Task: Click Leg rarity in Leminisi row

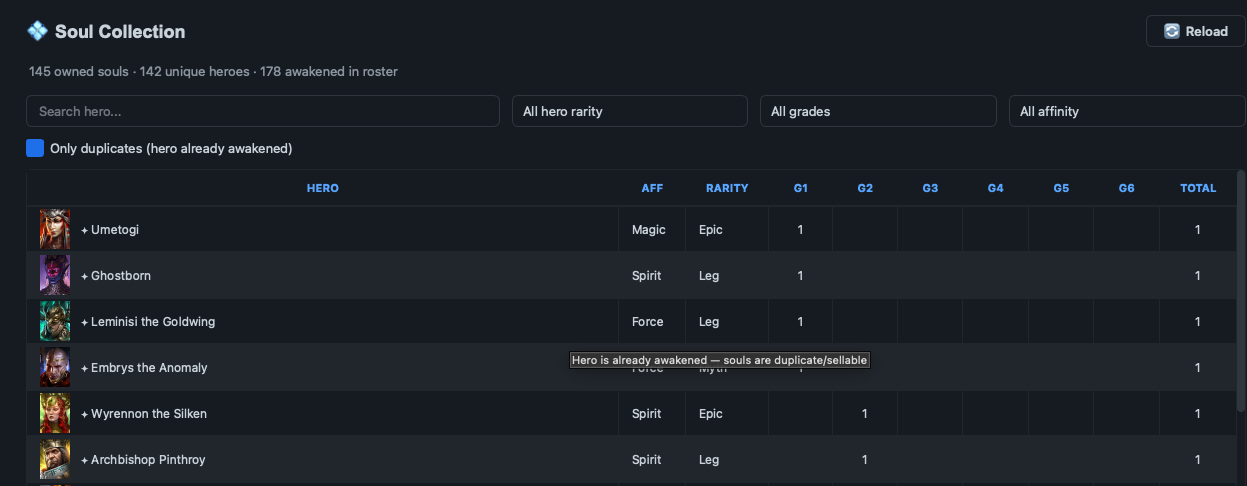Action: tap(709, 322)
